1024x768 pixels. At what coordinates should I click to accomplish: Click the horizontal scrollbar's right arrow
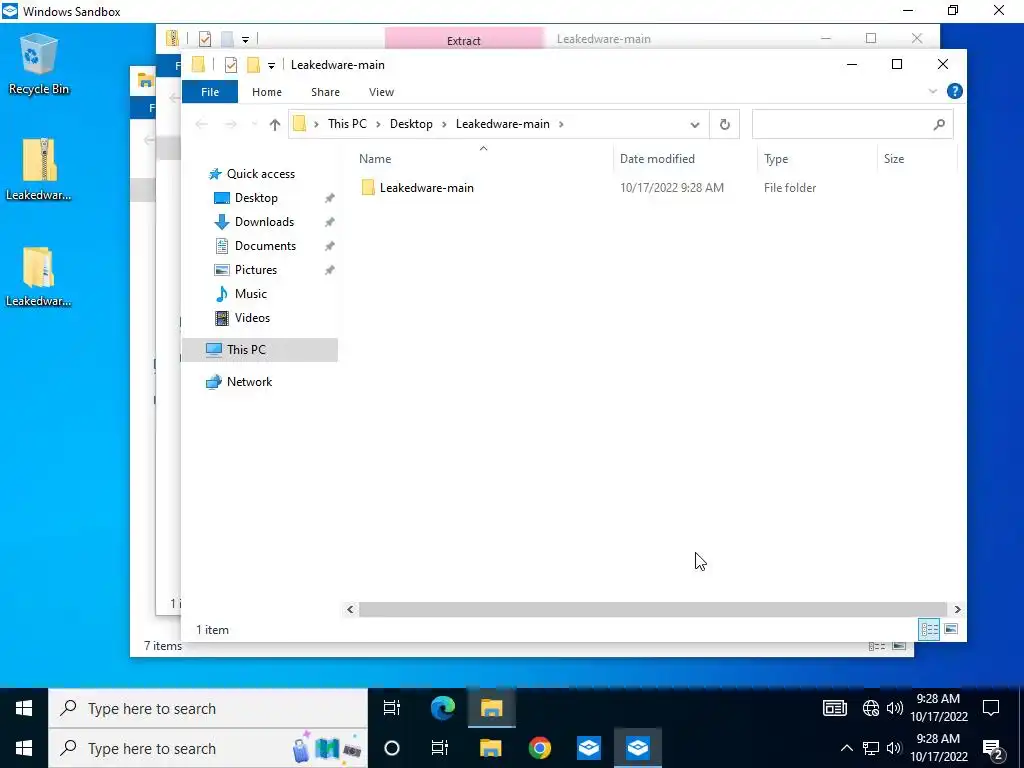point(957,609)
